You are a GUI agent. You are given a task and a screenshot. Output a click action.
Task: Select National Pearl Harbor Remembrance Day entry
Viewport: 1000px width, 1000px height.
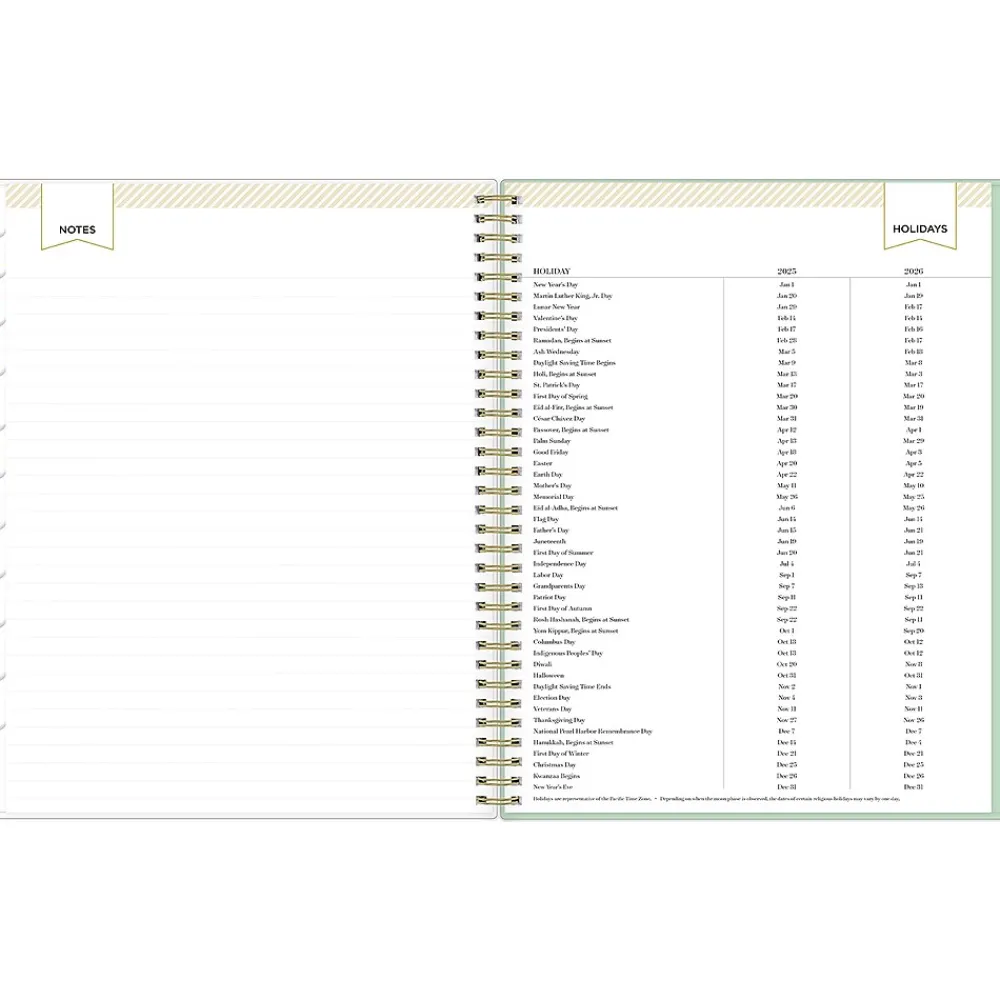click(592, 732)
